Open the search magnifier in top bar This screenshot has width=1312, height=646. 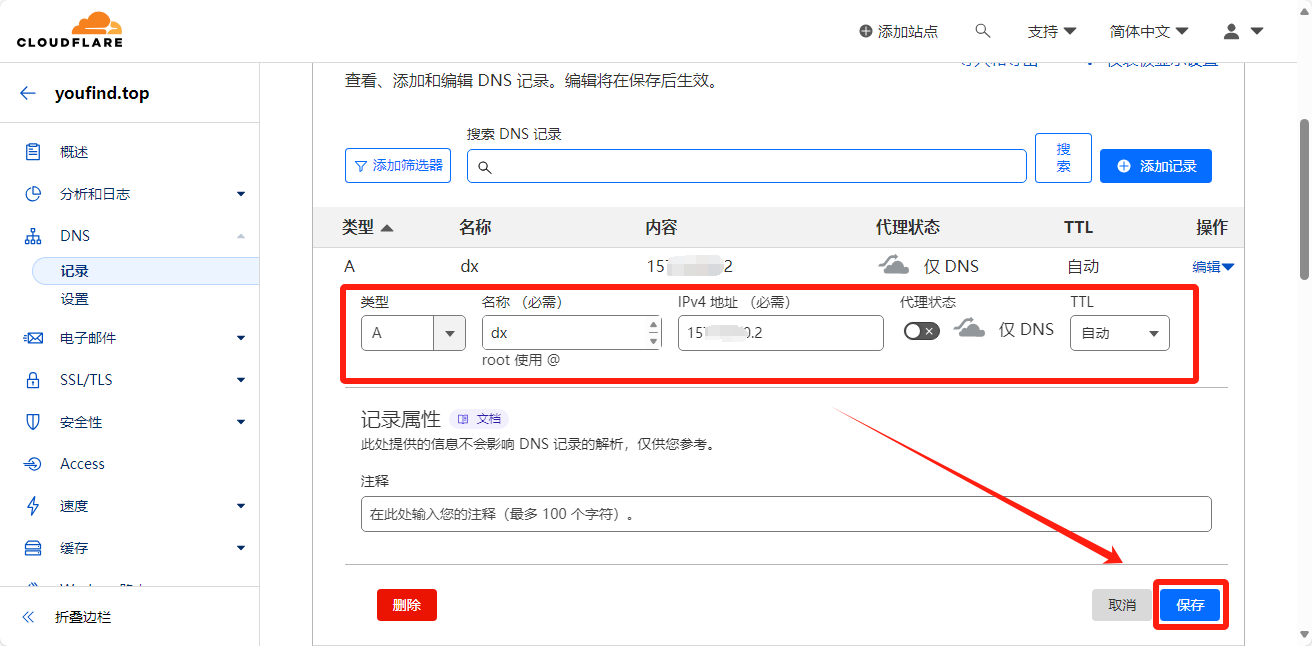[x=983, y=31]
